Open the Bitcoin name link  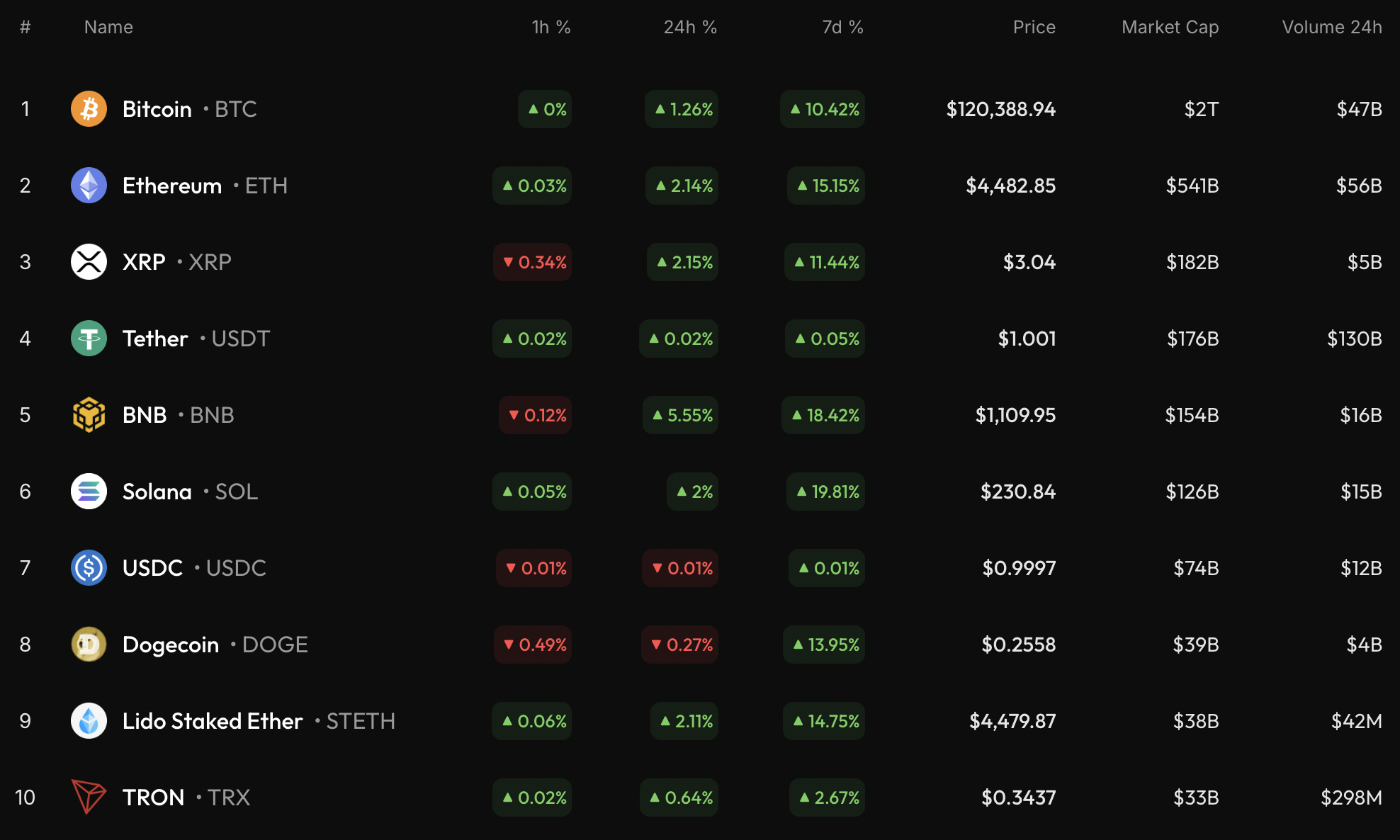tap(157, 109)
